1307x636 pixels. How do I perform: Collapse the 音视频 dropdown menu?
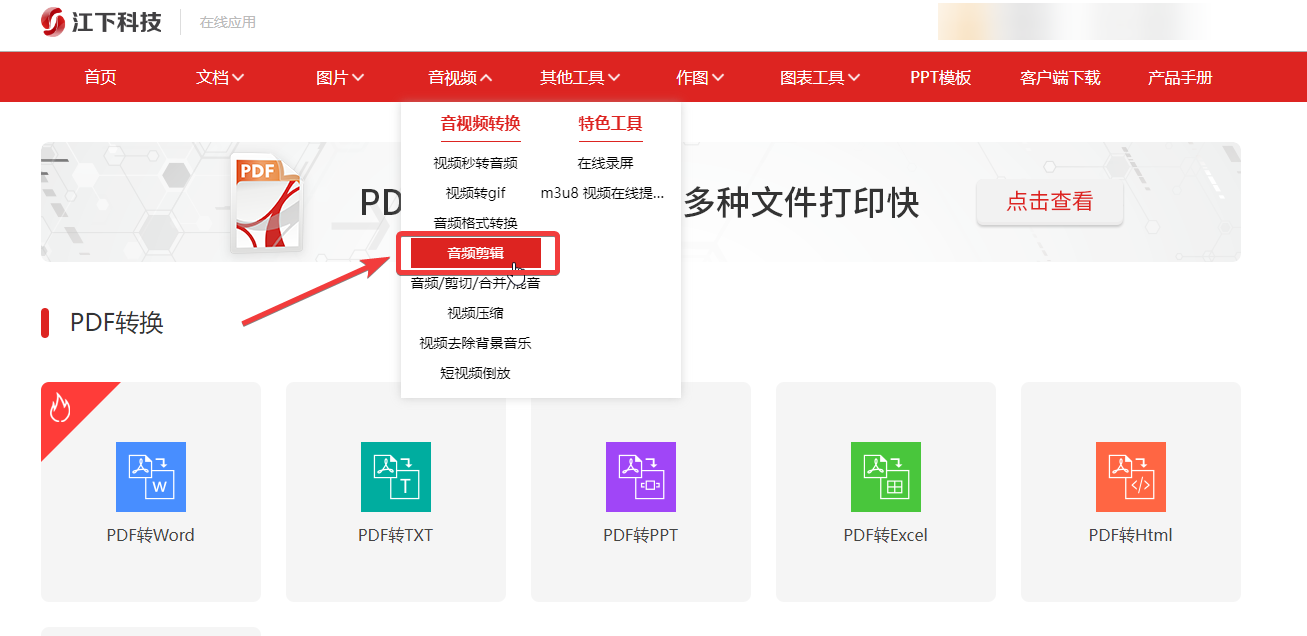pyautogui.click(x=460, y=77)
